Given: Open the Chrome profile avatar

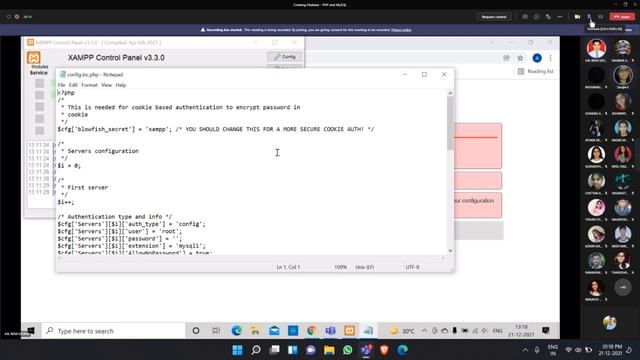Looking at the screenshot, I should point(537,58).
